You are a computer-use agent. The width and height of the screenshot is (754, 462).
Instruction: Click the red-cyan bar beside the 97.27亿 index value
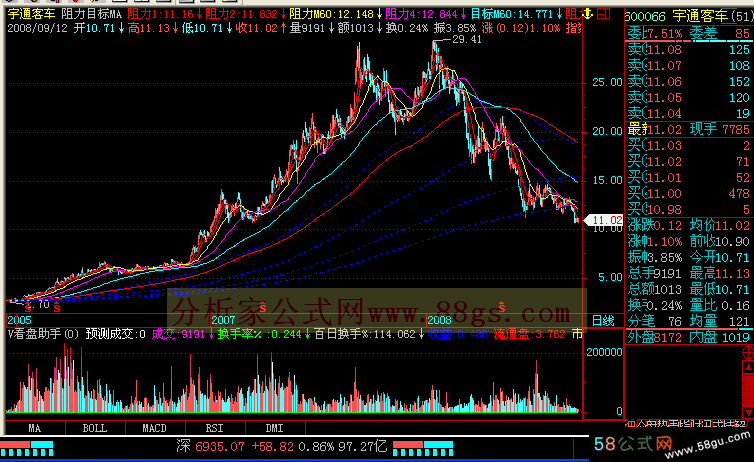click(423, 449)
